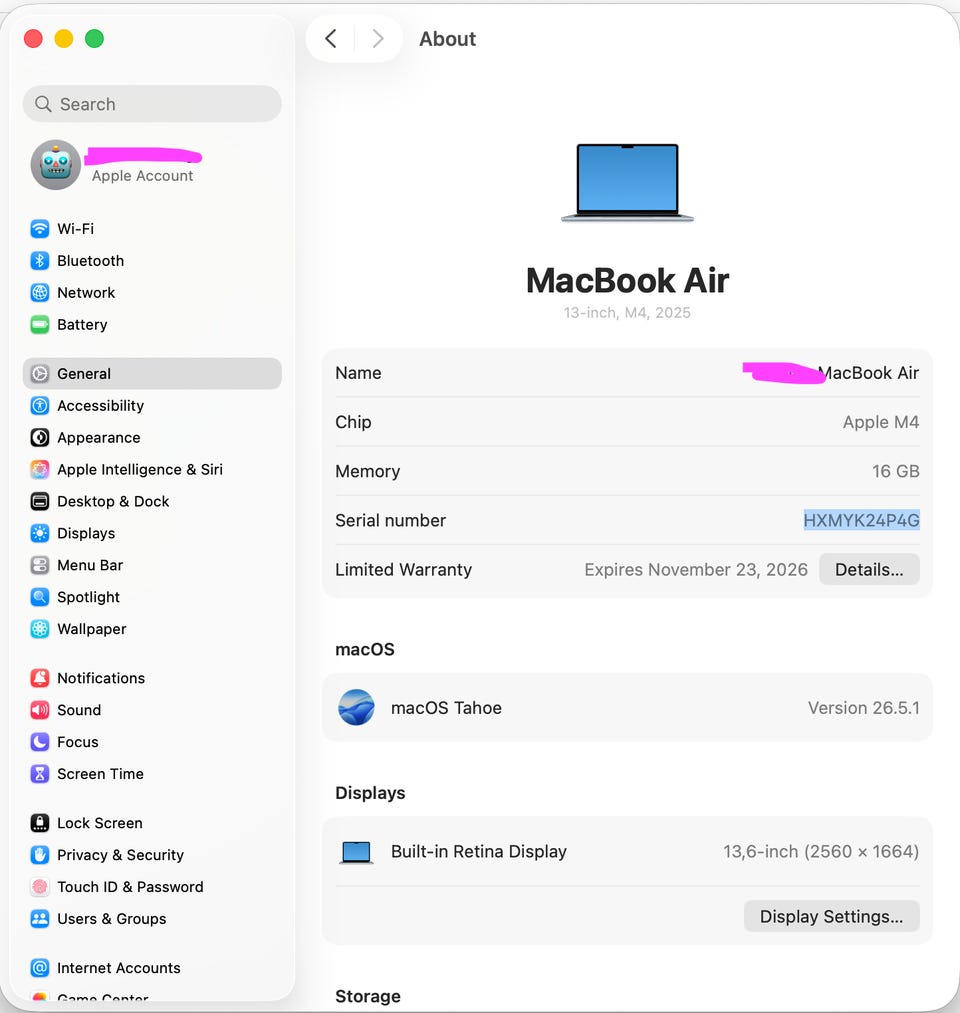Go back with the left chevron
Screen dimensions: 960x1013
coord(331,39)
